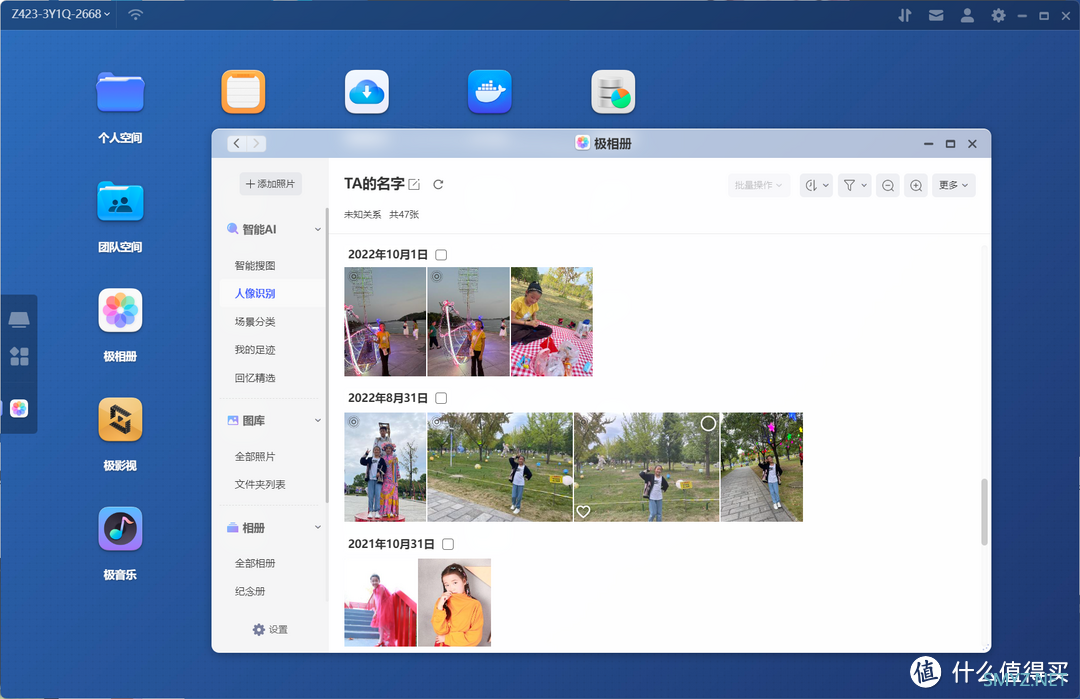Click the drive icon in left dock
This screenshot has width=1080, height=699.
(x=19, y=320)
